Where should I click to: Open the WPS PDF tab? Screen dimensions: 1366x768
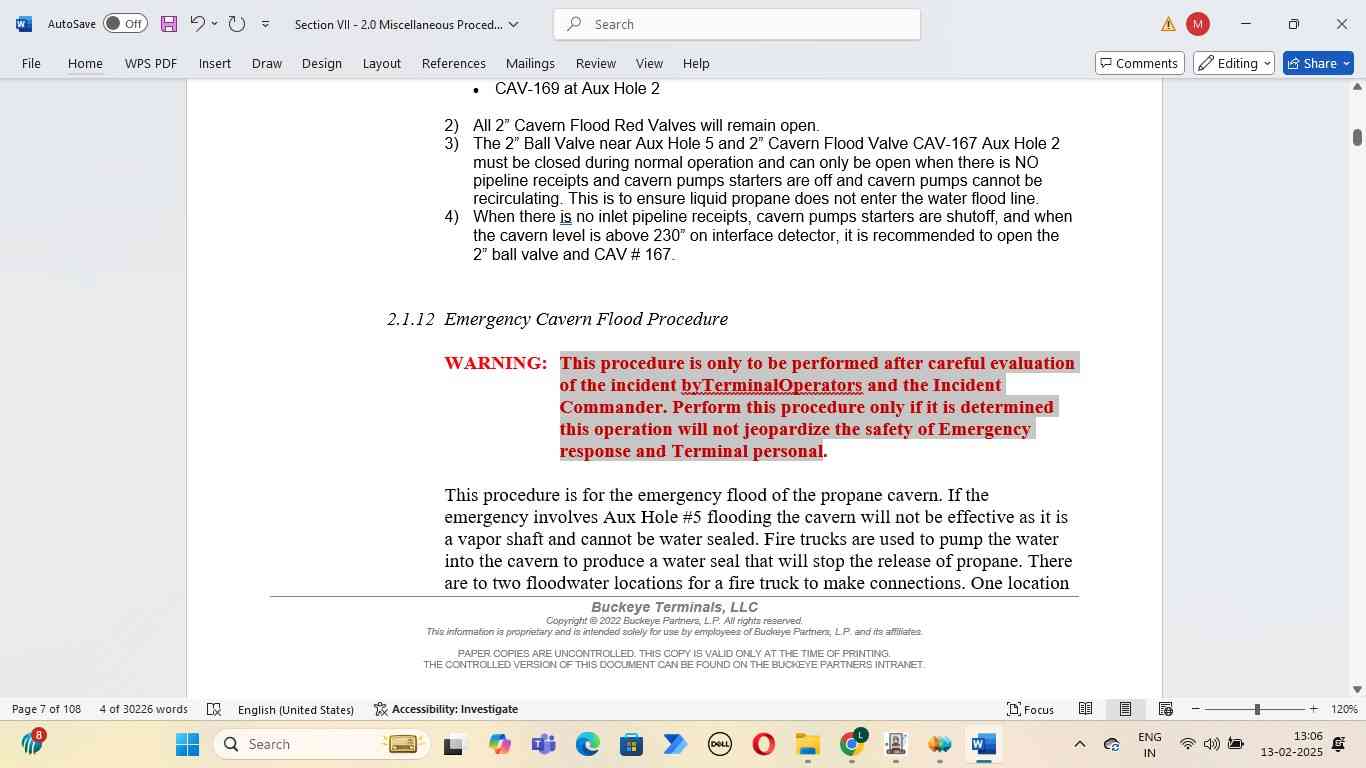[x=151, y=63]
